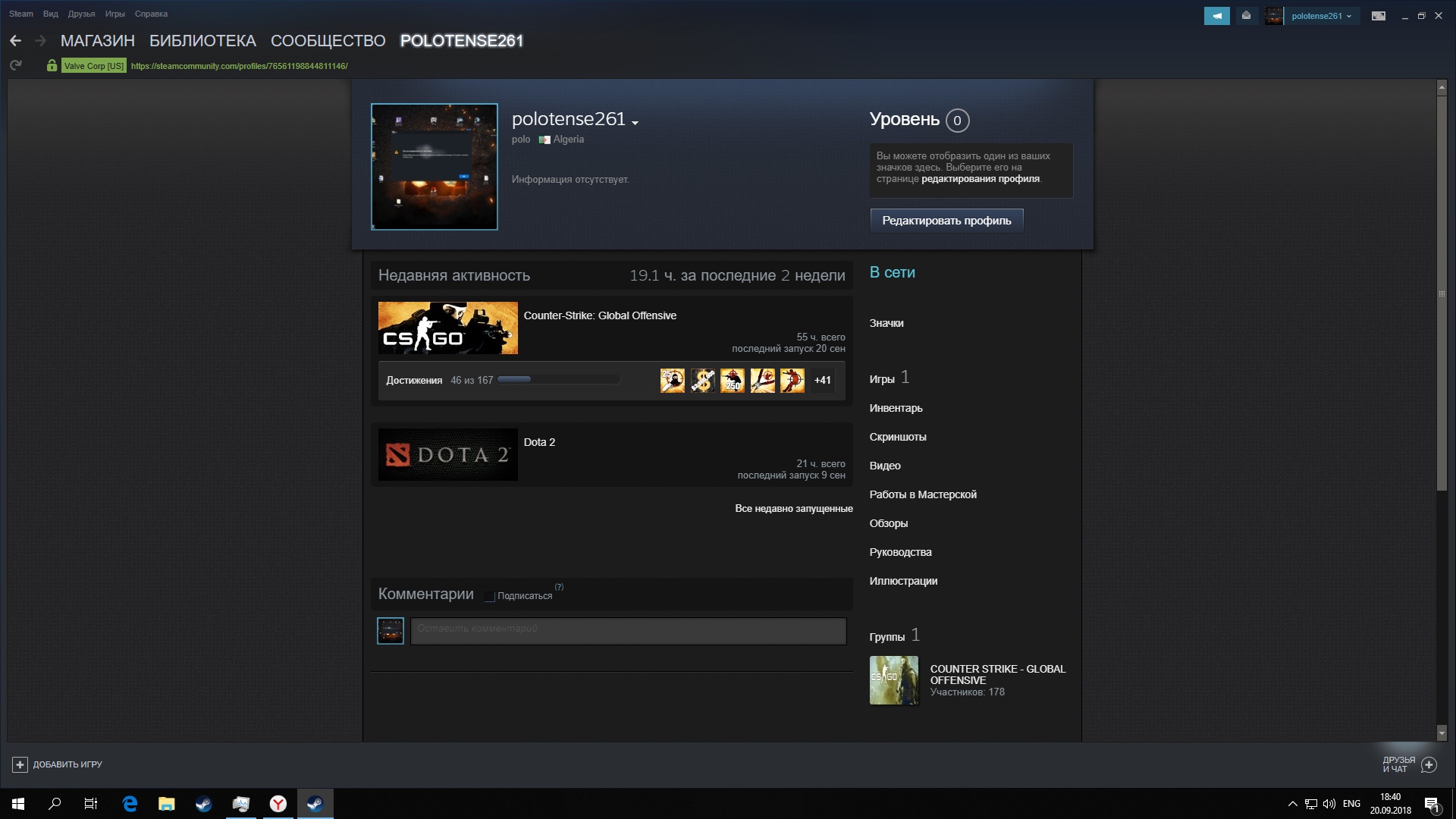Expand the polotense261 name history dropdown
Screen dimensions: 1456x819
click(x=635, y=123)
